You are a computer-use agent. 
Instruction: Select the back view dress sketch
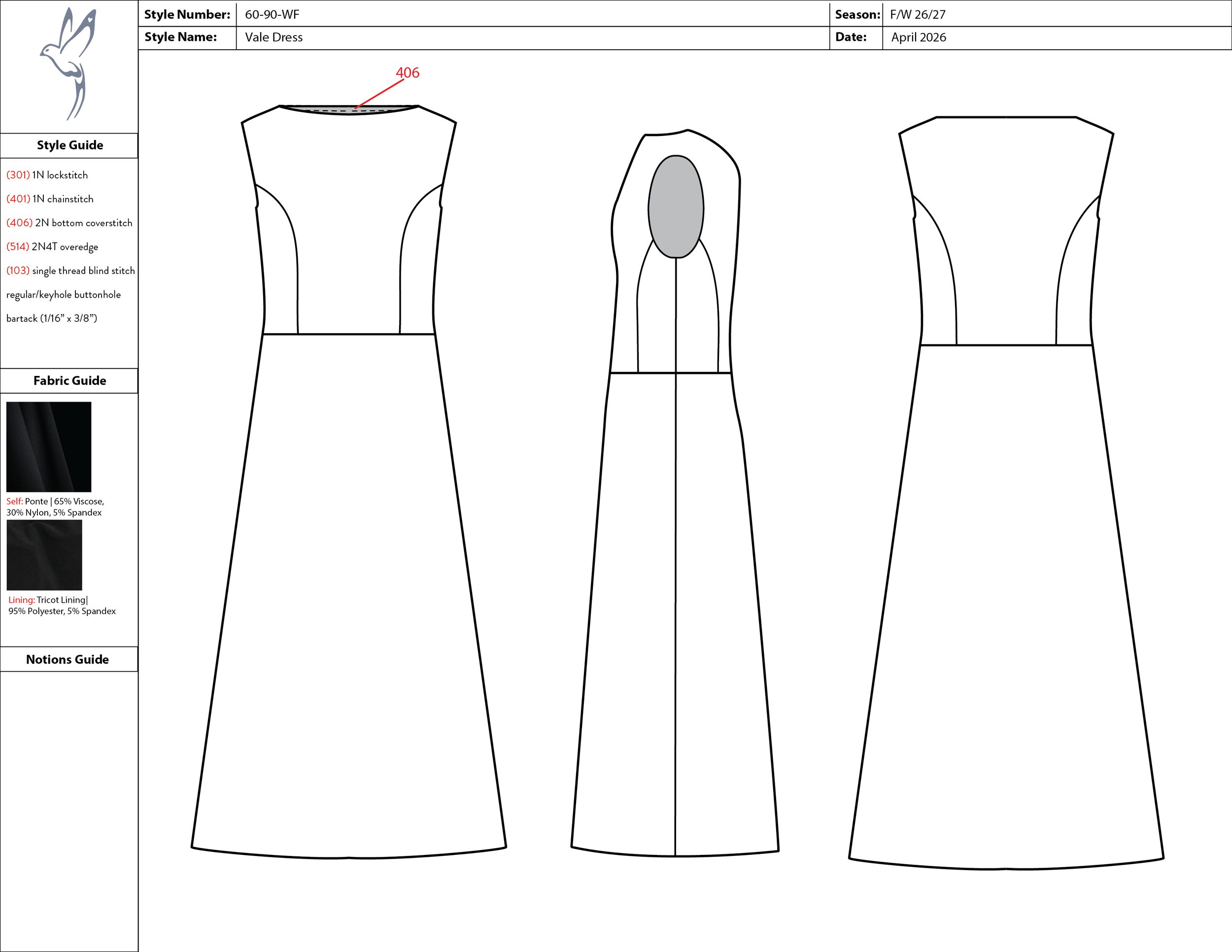click(x=1006, y=493)
